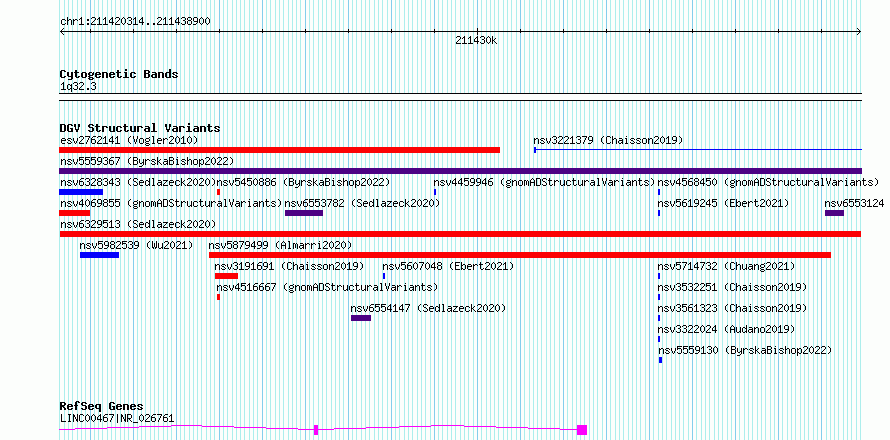Open the nsv3191691 (Chaisson2019) label
Image resolution: width=890 pixels, height=440 pixels.
289,266
